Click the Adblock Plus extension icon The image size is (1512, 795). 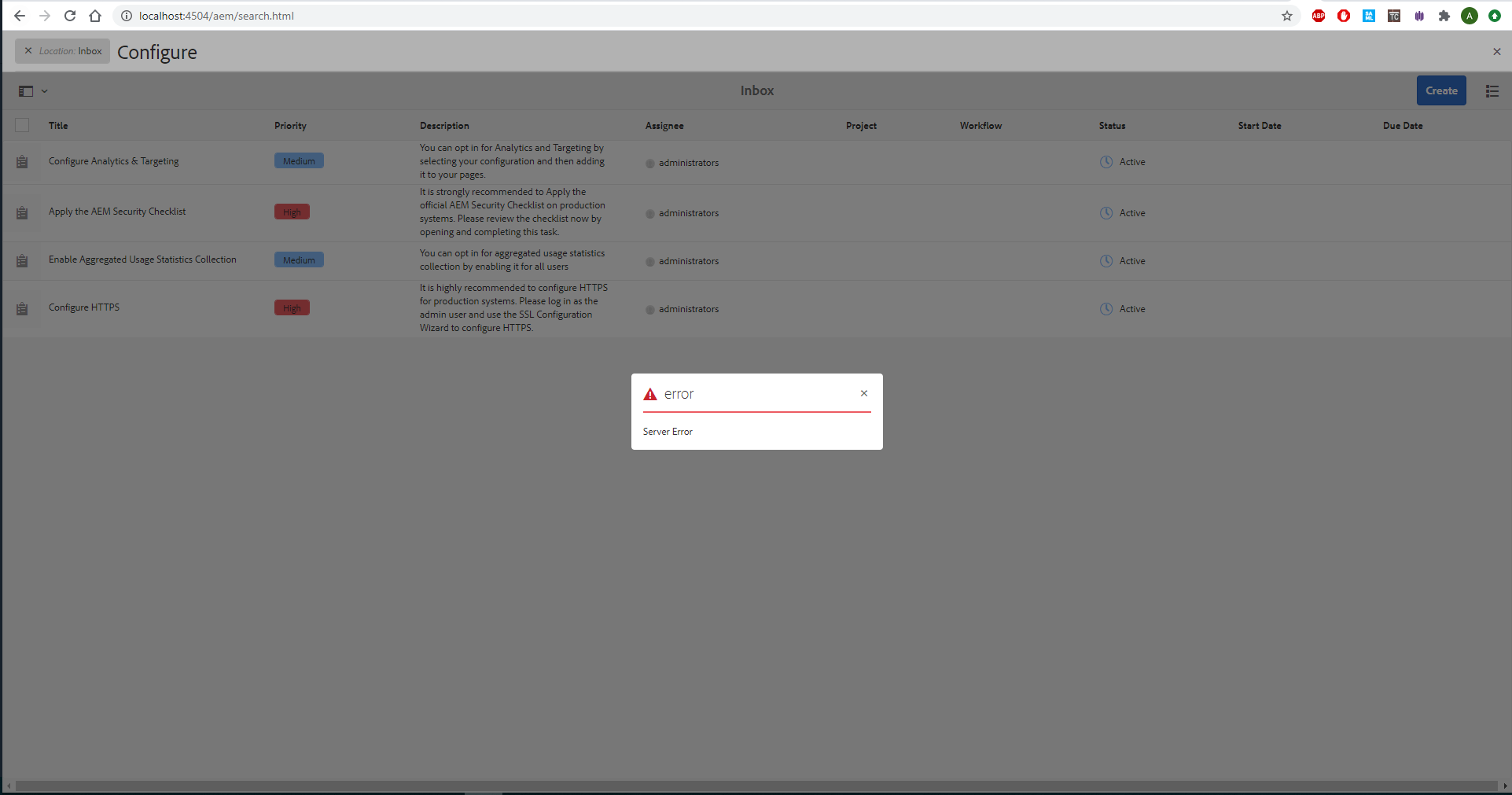tap(1317, 16)
